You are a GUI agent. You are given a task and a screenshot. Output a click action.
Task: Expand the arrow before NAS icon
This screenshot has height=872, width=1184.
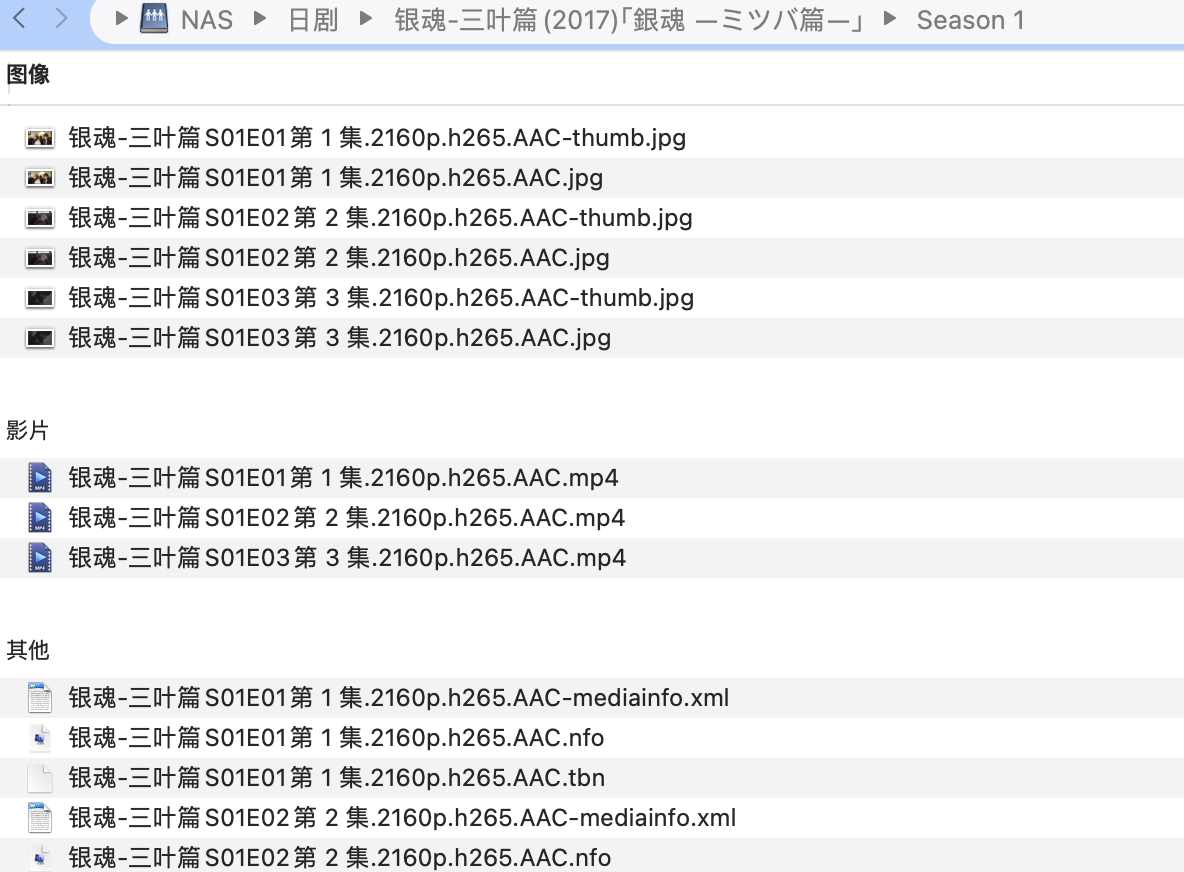pos(121,18)
